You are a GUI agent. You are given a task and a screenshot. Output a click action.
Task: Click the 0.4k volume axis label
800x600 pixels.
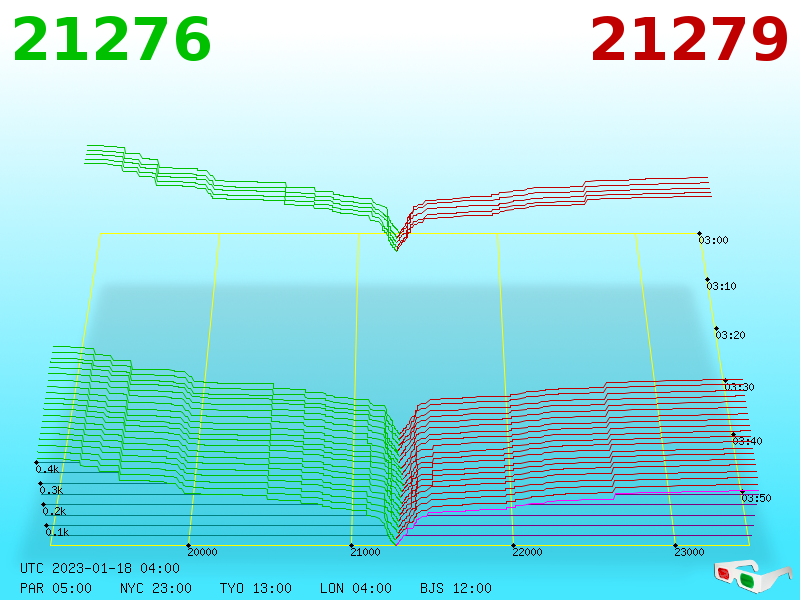[47, 469]
